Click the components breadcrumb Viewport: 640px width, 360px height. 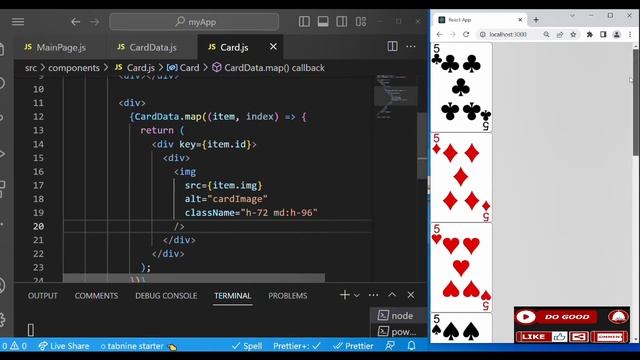pyautogui.click(x=74, y=68)
